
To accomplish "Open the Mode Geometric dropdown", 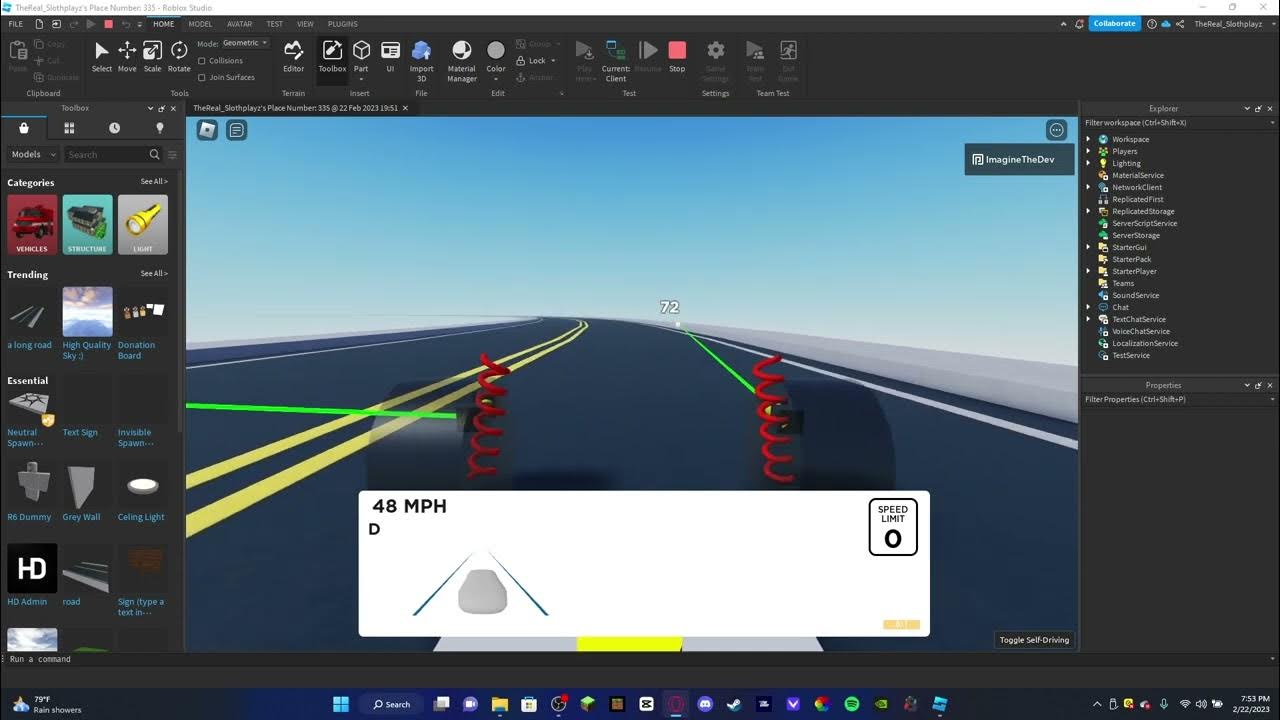I will pos(245,43).
